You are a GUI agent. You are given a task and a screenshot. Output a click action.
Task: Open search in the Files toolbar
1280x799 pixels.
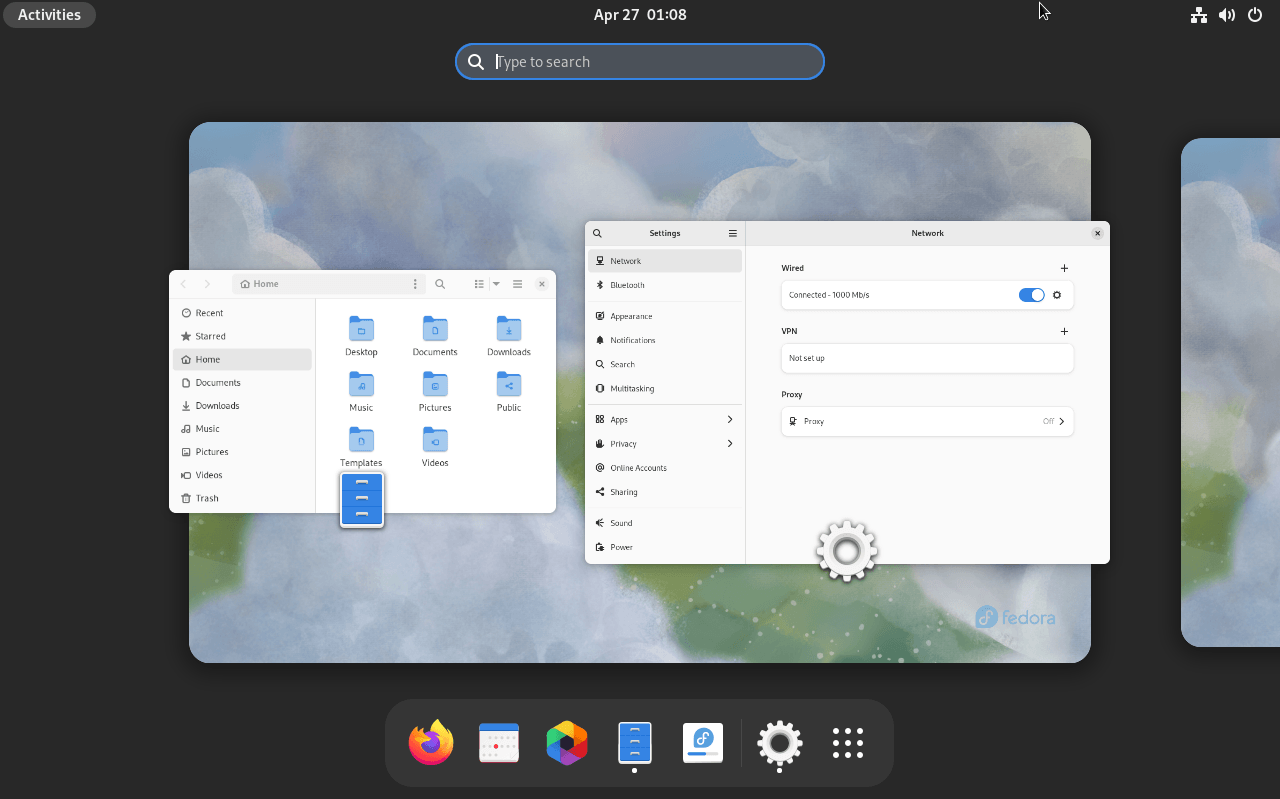click(440, 284)
